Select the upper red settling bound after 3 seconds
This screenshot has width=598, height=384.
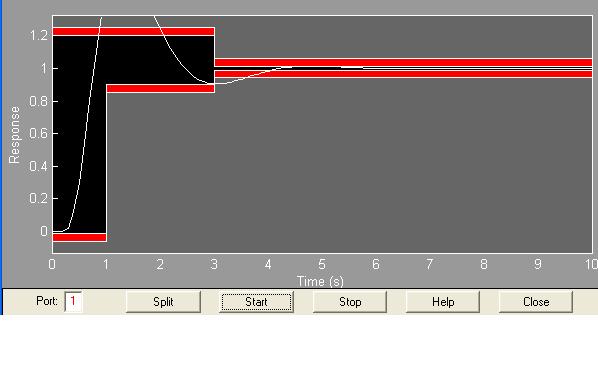pos(403,63)
